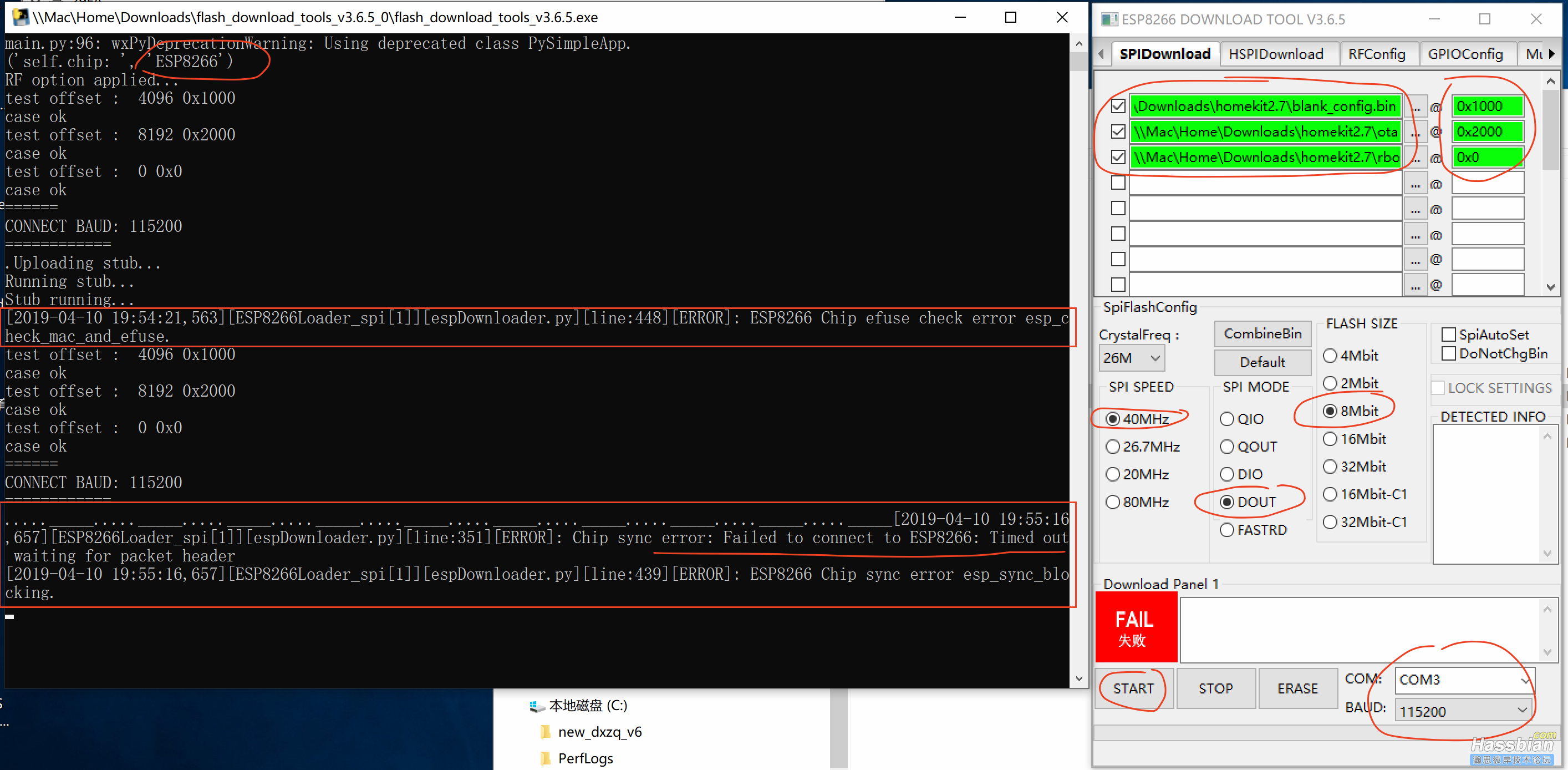The image size is (1568, 770).
Task: Click the CombineBin button
Action: pos(1262,334)
